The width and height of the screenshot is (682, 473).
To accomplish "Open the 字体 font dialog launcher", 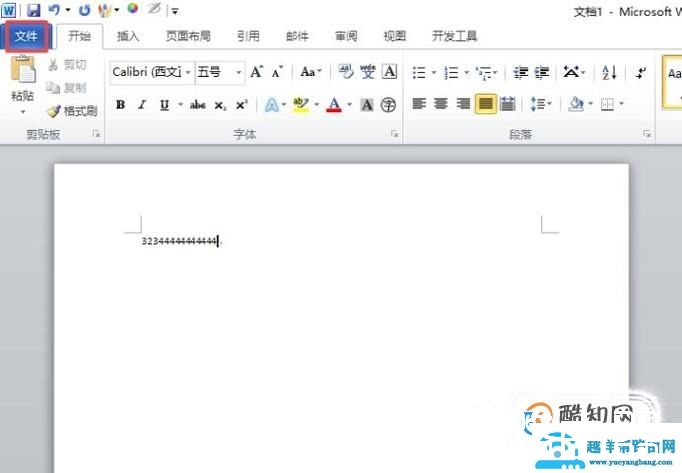I will (394, 134).
